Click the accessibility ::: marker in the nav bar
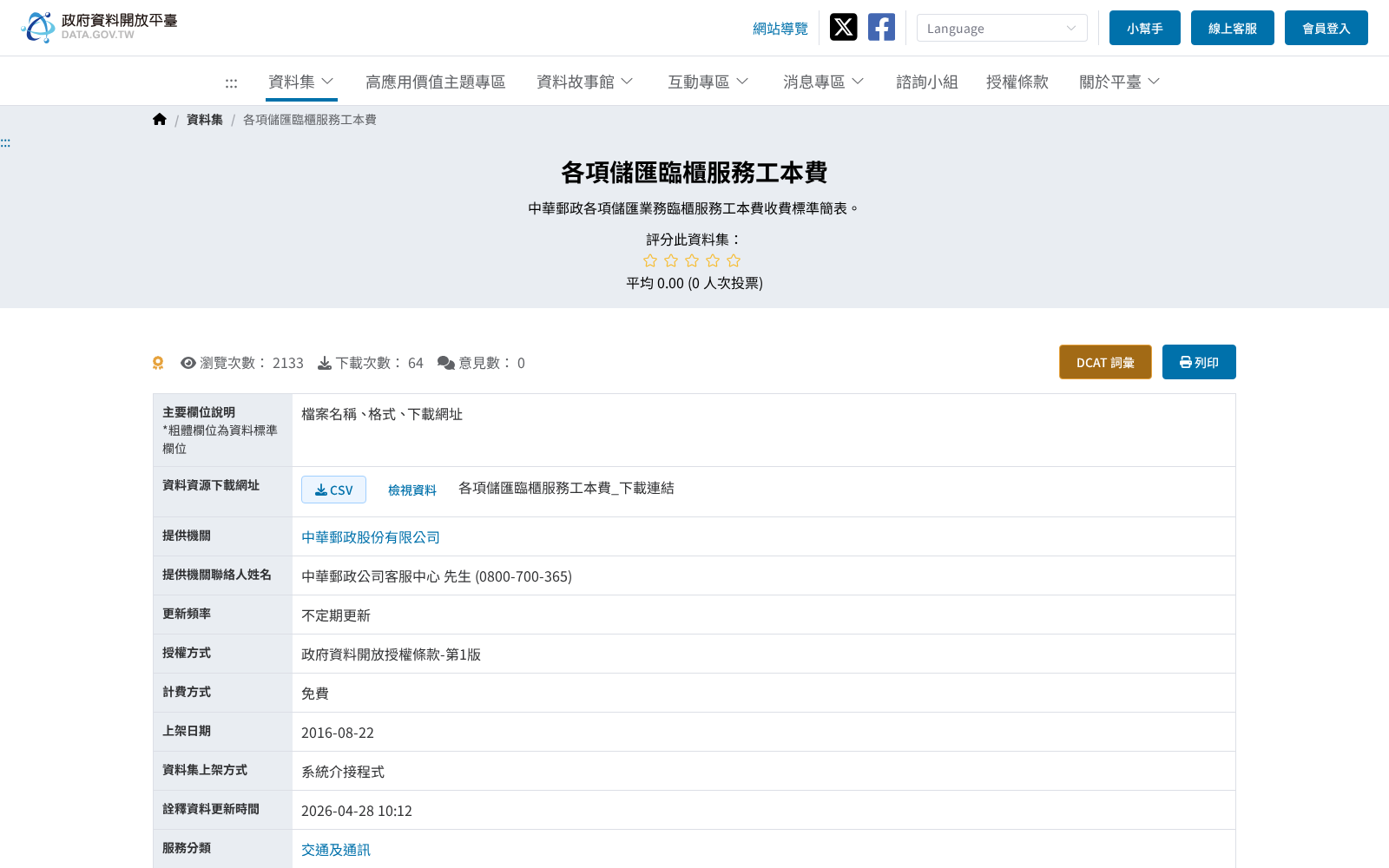 click(x=231, y=83)
